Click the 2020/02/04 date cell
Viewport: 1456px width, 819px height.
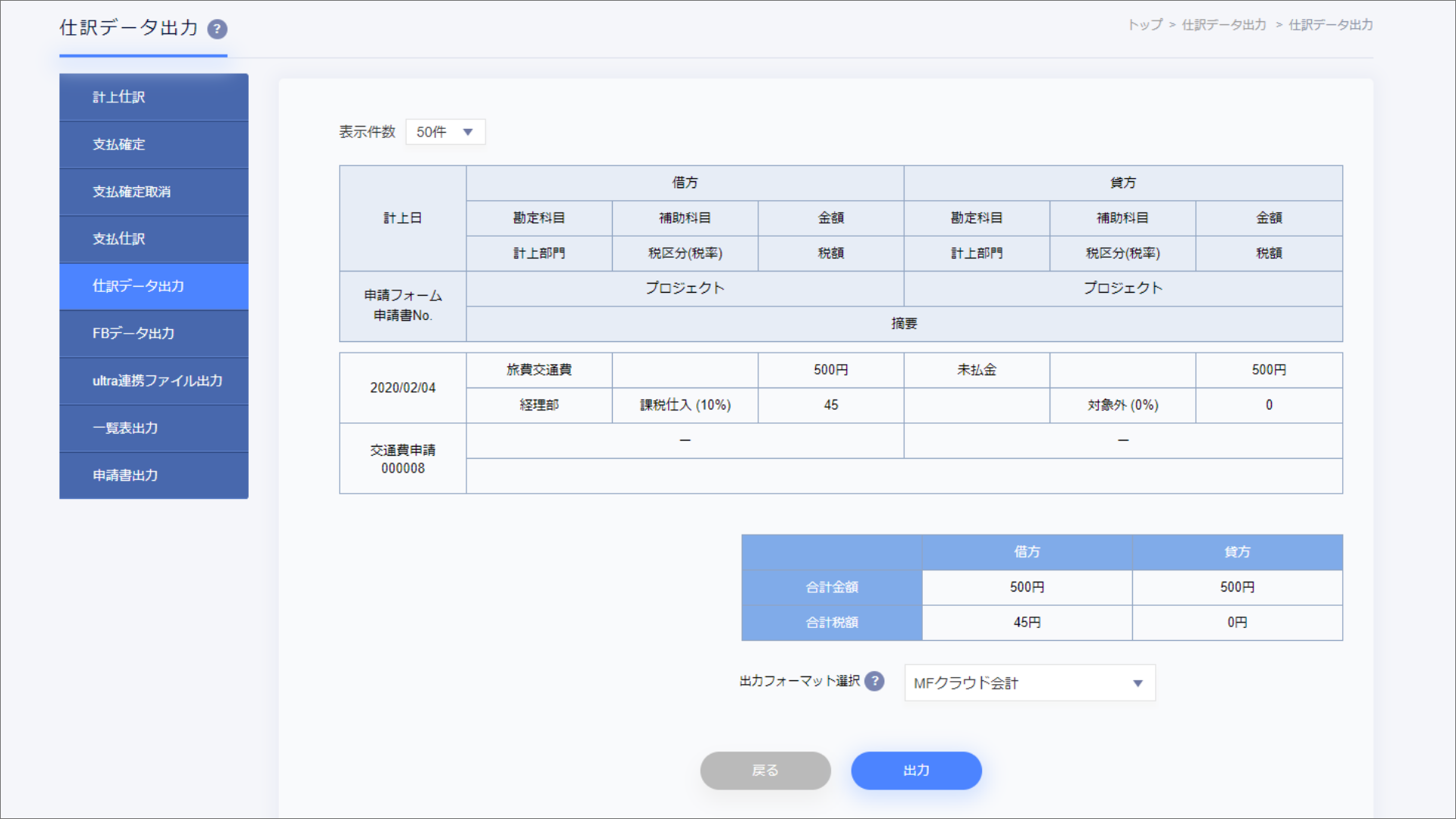(x=403, y=388)
